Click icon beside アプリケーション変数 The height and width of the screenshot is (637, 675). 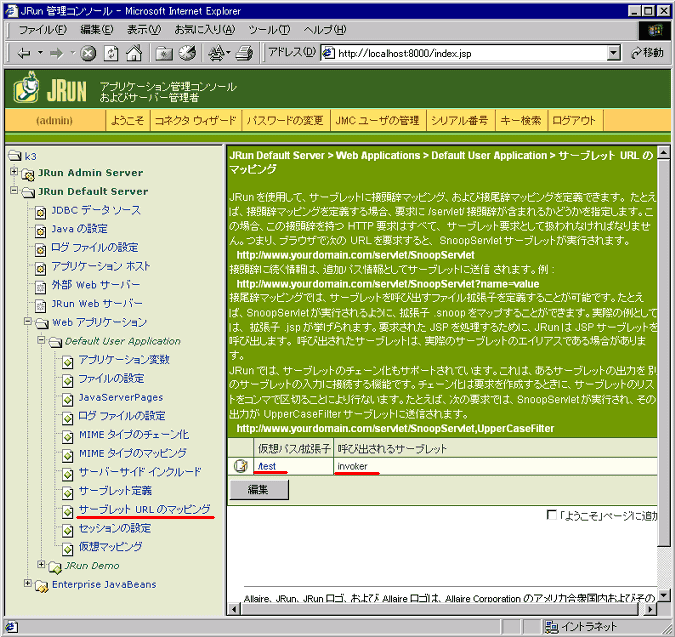67,362
